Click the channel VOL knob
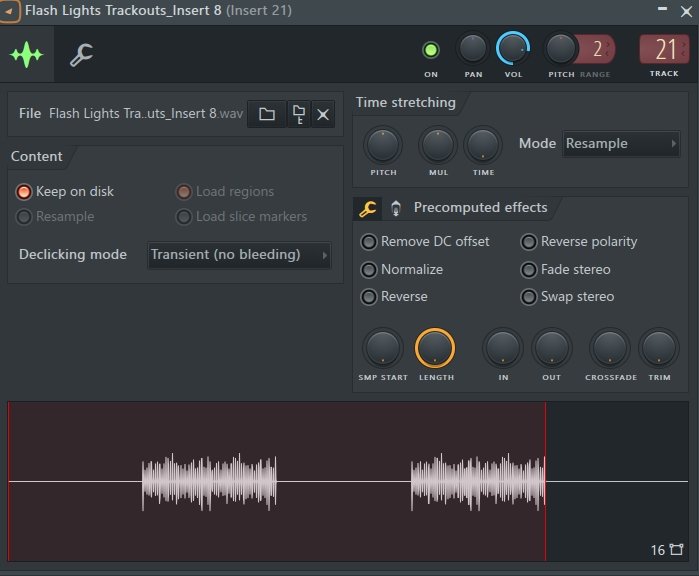 tap(513, 49)
